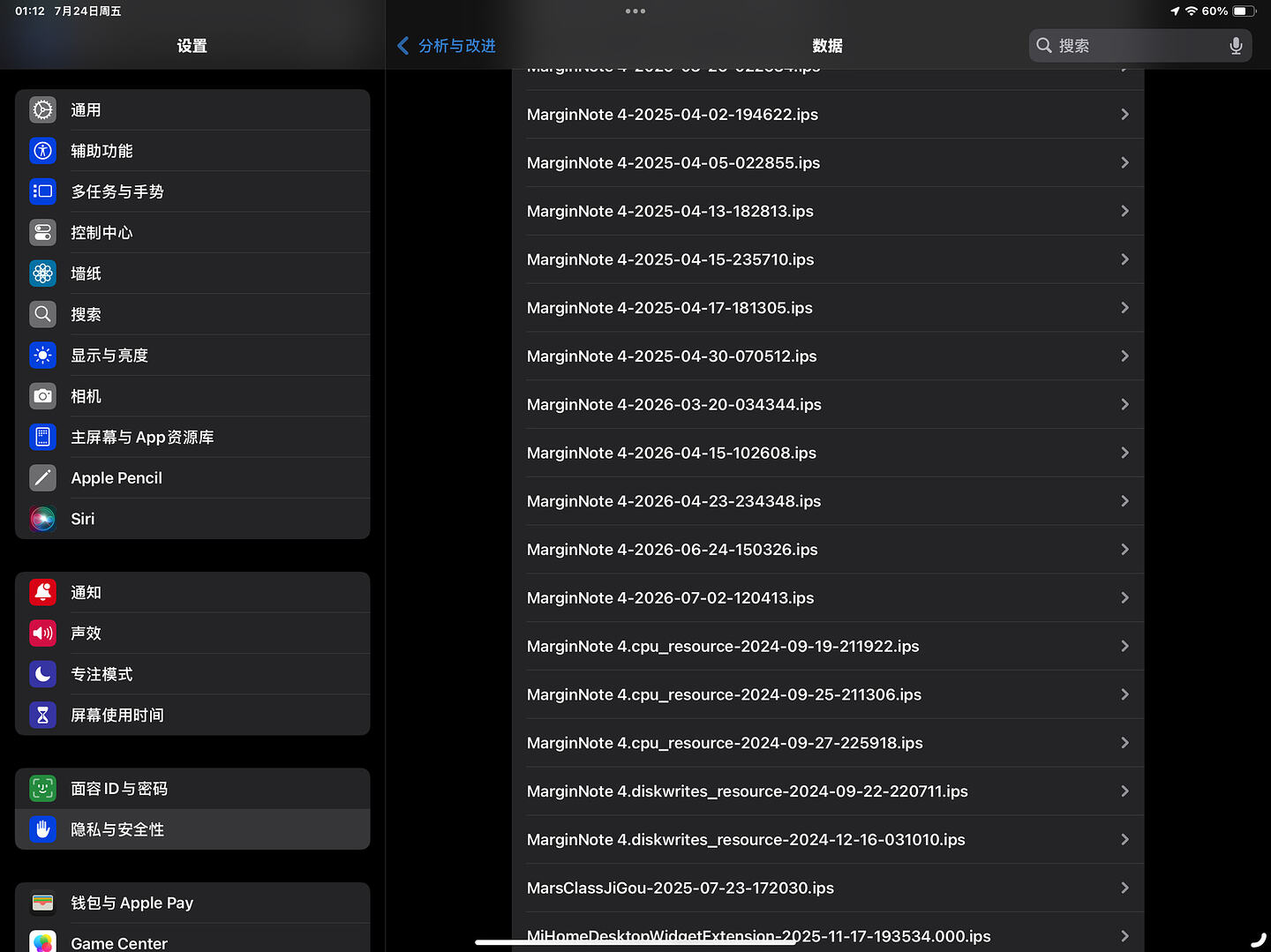Open log MarginNote 4-2026-07-02-120413.ips
Screen dimensions: 1271x952
[x=828, y=598]
